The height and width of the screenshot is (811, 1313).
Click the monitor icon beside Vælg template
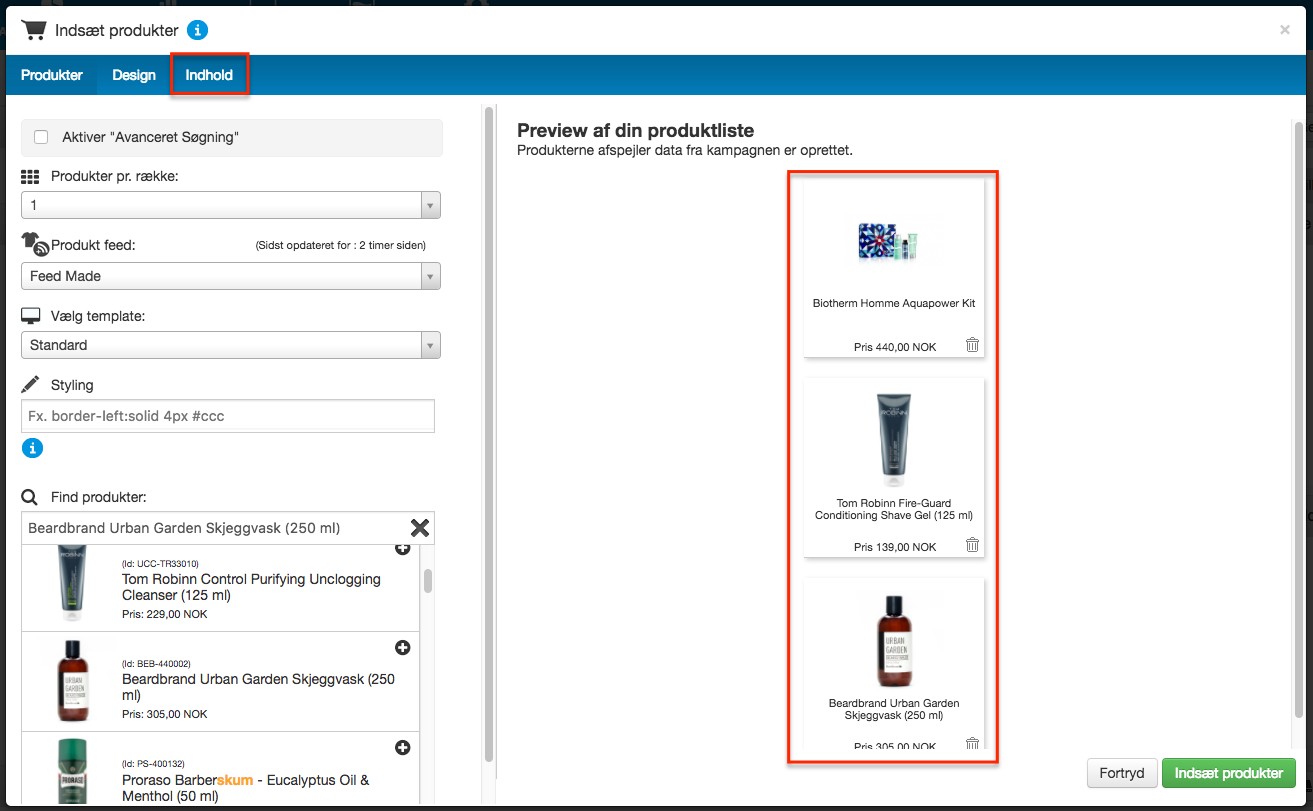click(x=31, y=316)
